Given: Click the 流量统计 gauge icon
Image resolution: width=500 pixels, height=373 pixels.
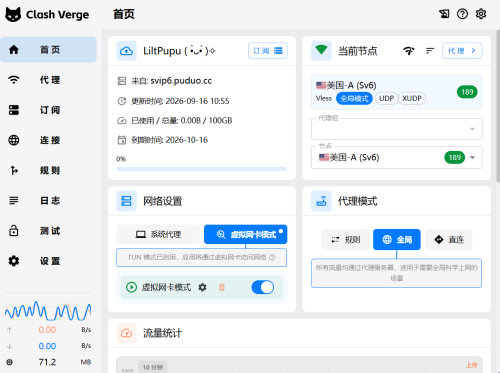Looking at the screenshot, I should (126, 333).
